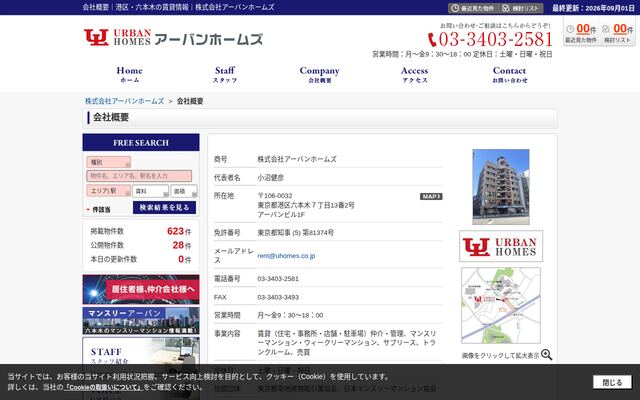Open the 00件 consideration list counter box
The height and width of the screenshot is (400, 640).
tap(618, 33)
